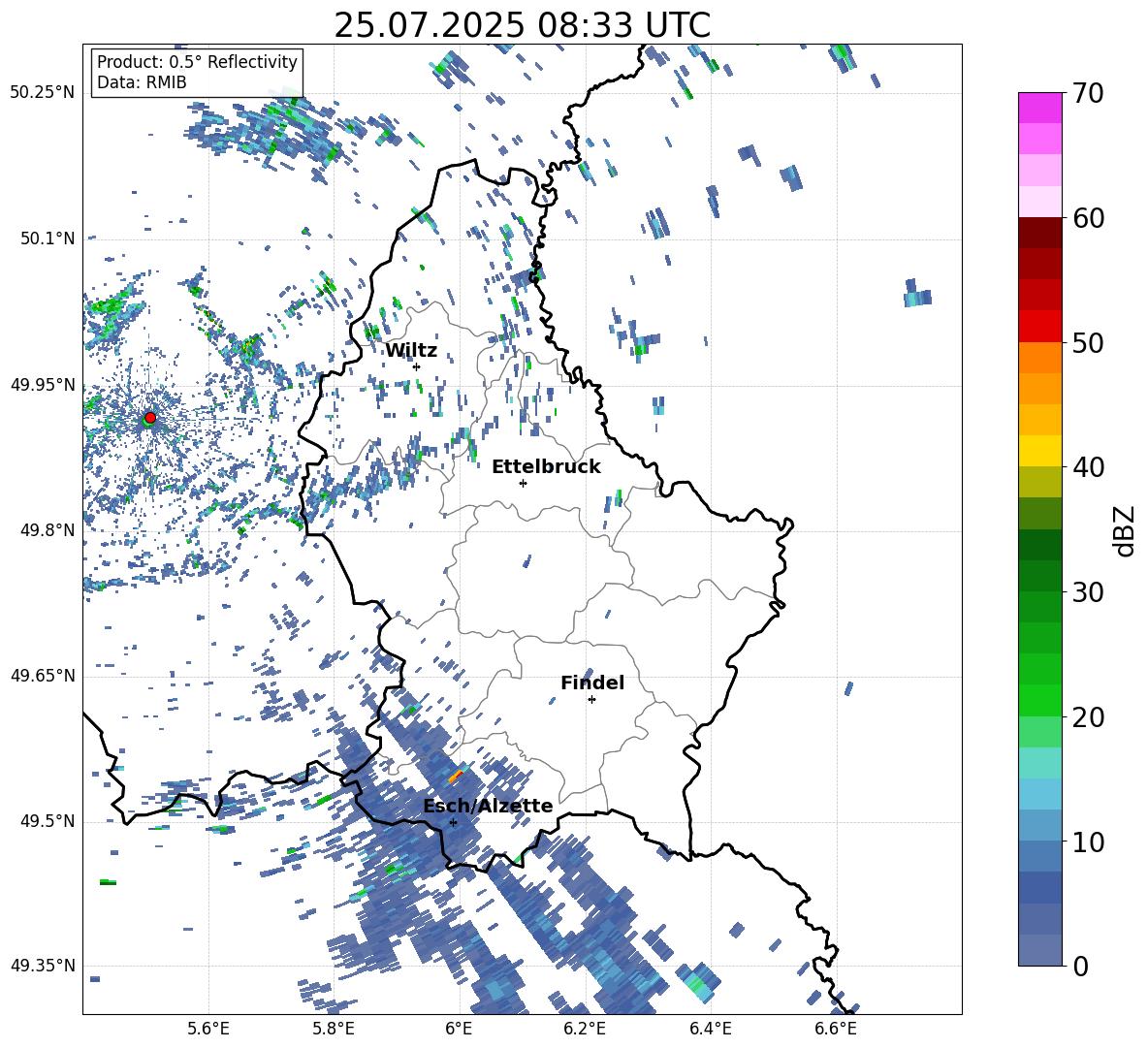Click the 60 value on colorbar
1148x1048 pixels.
coord(1087,218)
